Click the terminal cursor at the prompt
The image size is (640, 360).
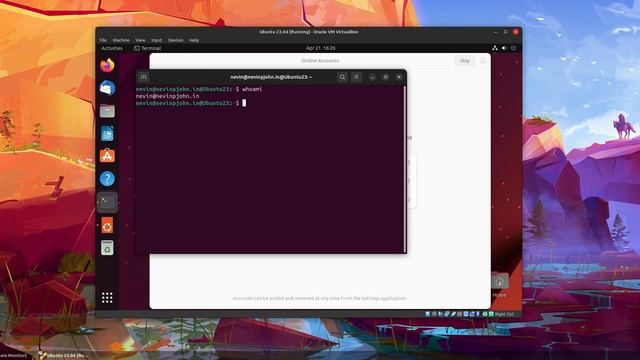[x=244, y=103]
